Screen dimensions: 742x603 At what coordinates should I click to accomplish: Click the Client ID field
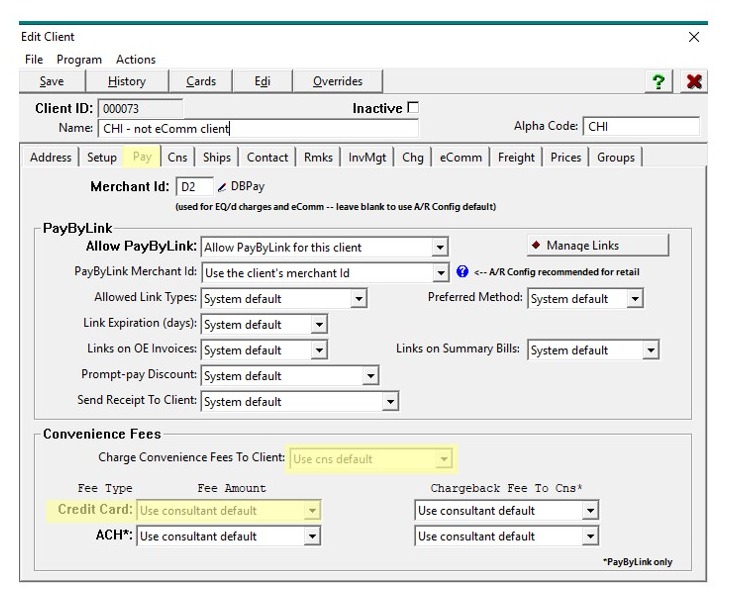[x=140, y=109]
